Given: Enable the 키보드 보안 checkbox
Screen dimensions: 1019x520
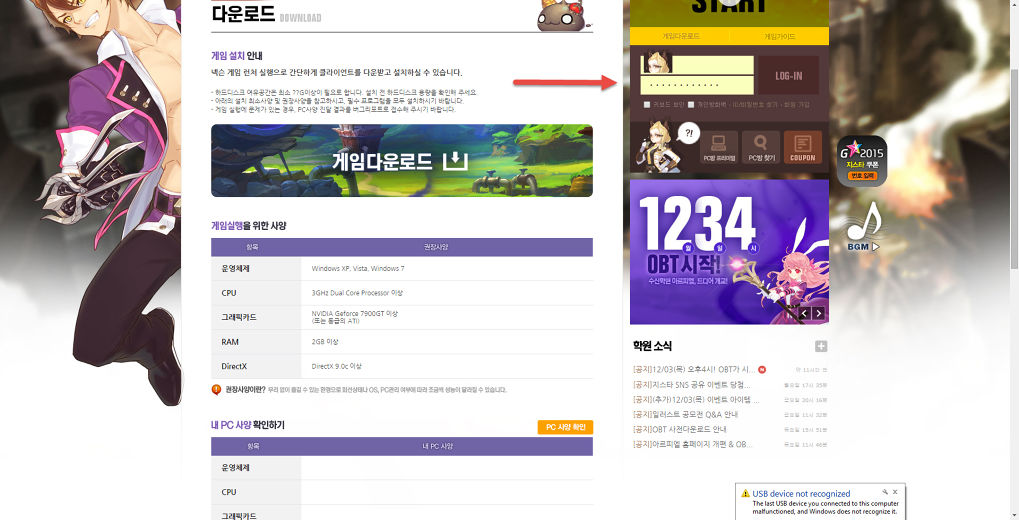Looking at the screenshot, I should 648,104.
